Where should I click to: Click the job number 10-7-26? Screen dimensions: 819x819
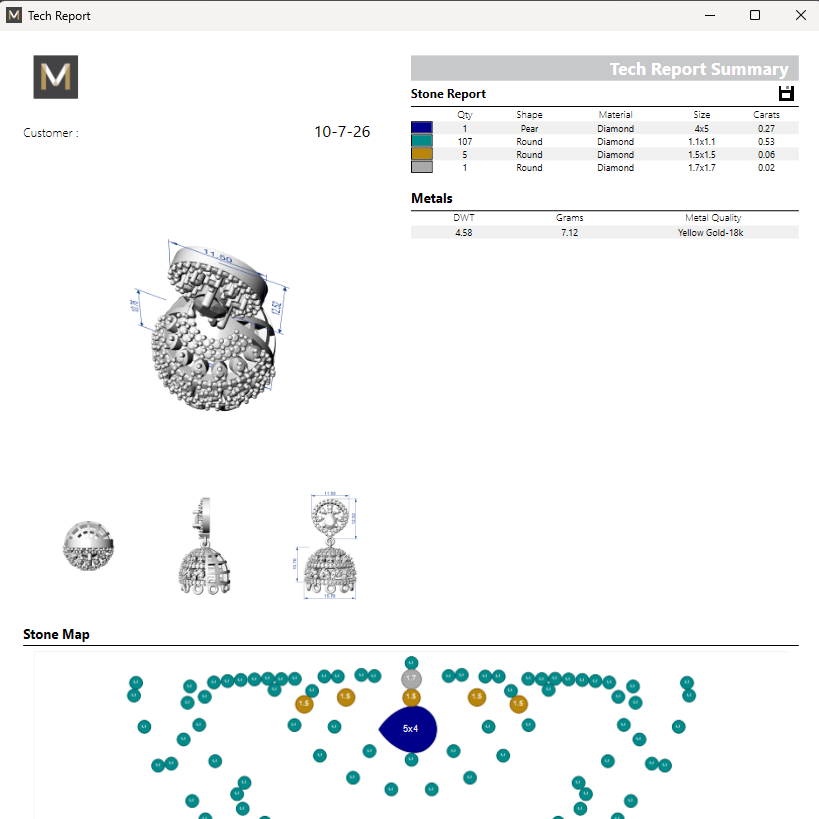tap(342, 132)
